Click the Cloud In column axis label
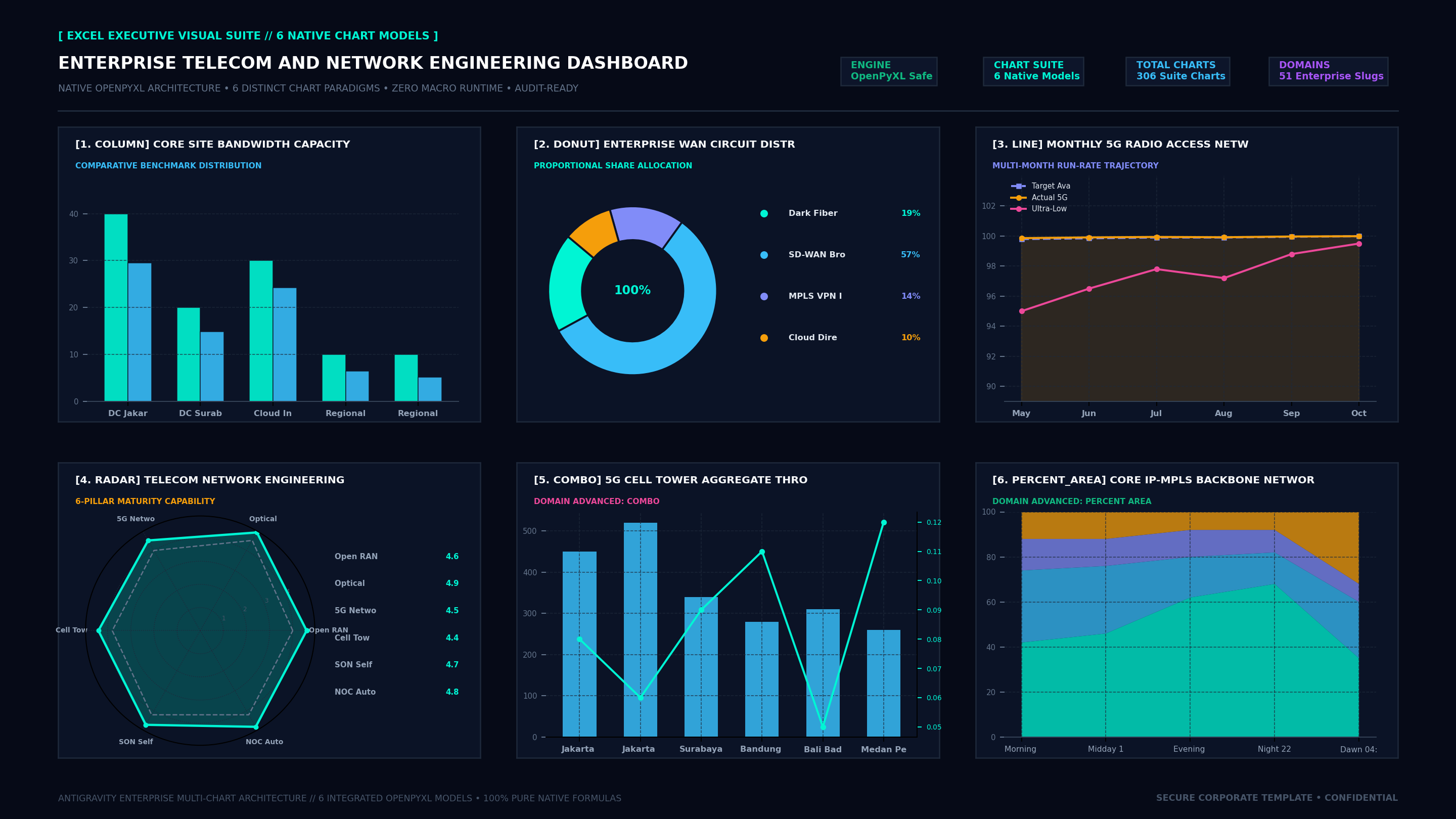This screenshot has width=1456, height=819. [273, 413]
